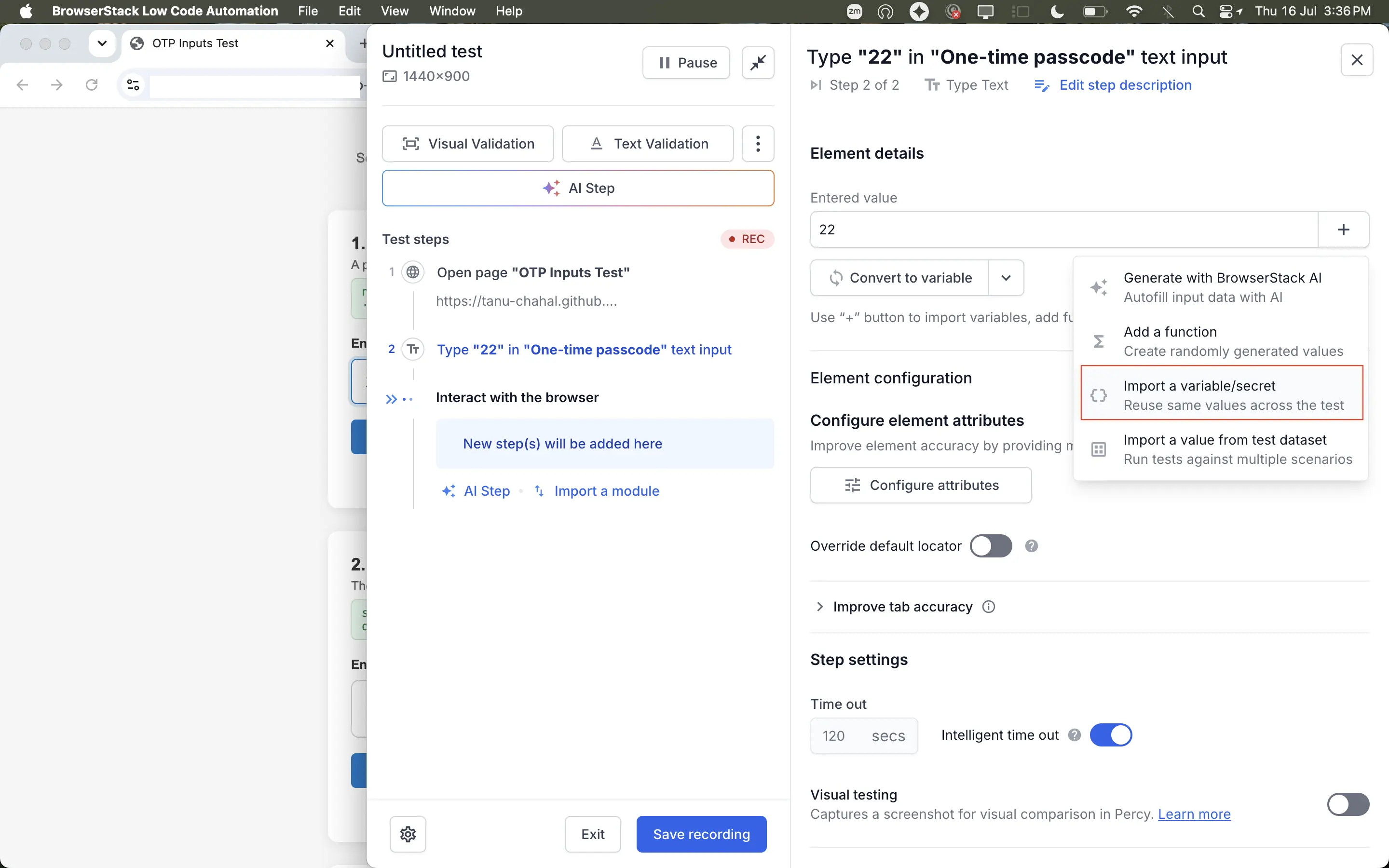Select step 1 Open page OTP Inputs Test
1389x868 pixels.
pos(533,272)
